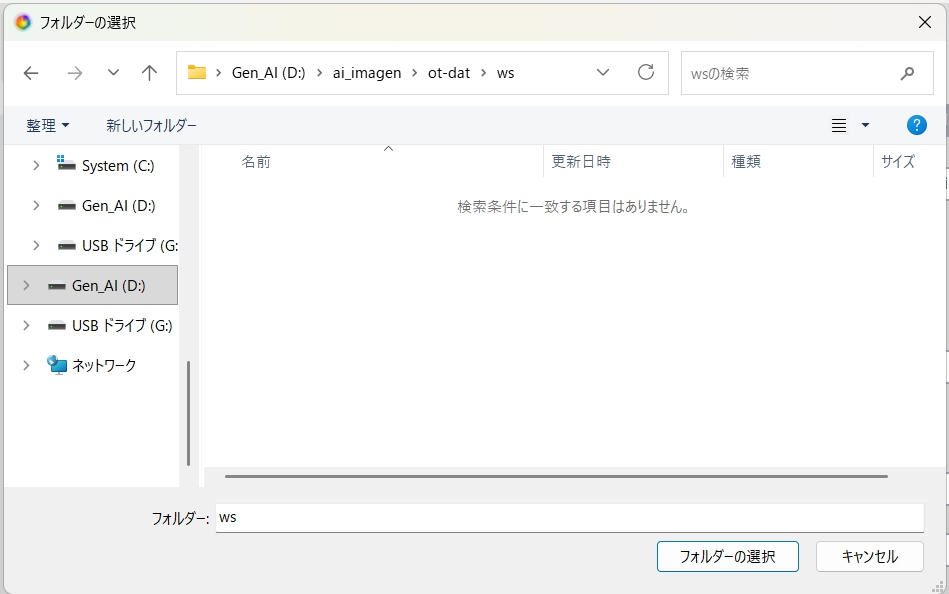Image resolution: width=949 pixels, height=594 pixels.
Task: Click file list horizontal scrollbar
Action: point(556,476)
